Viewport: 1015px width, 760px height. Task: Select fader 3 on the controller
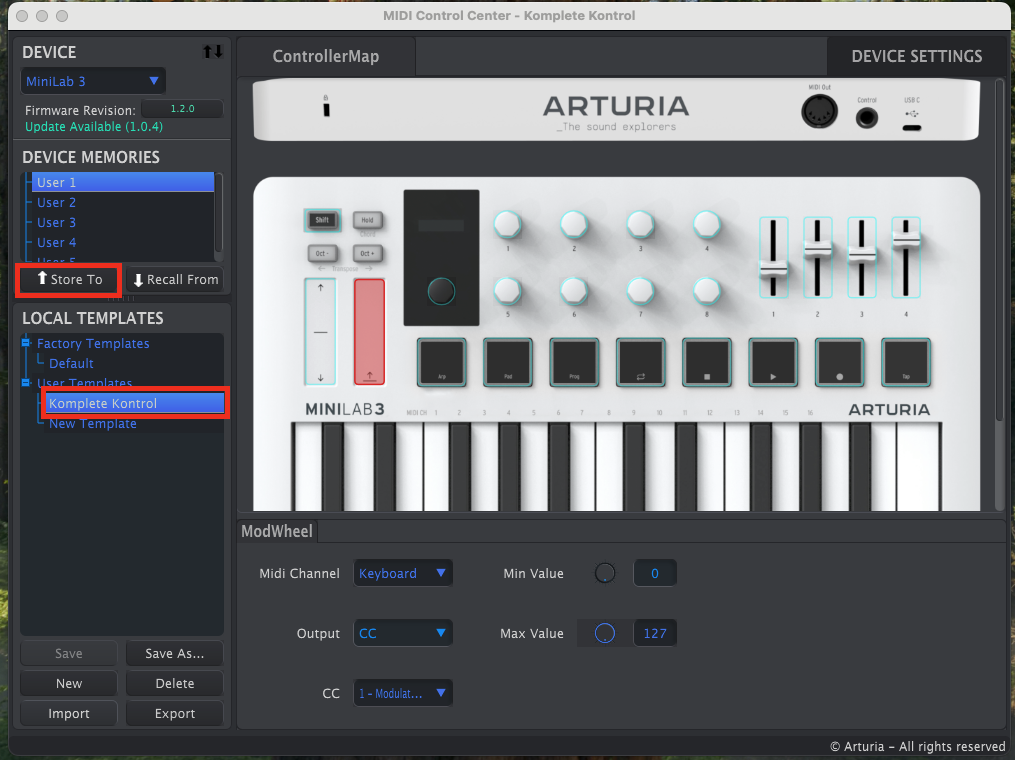coord(862,258)
